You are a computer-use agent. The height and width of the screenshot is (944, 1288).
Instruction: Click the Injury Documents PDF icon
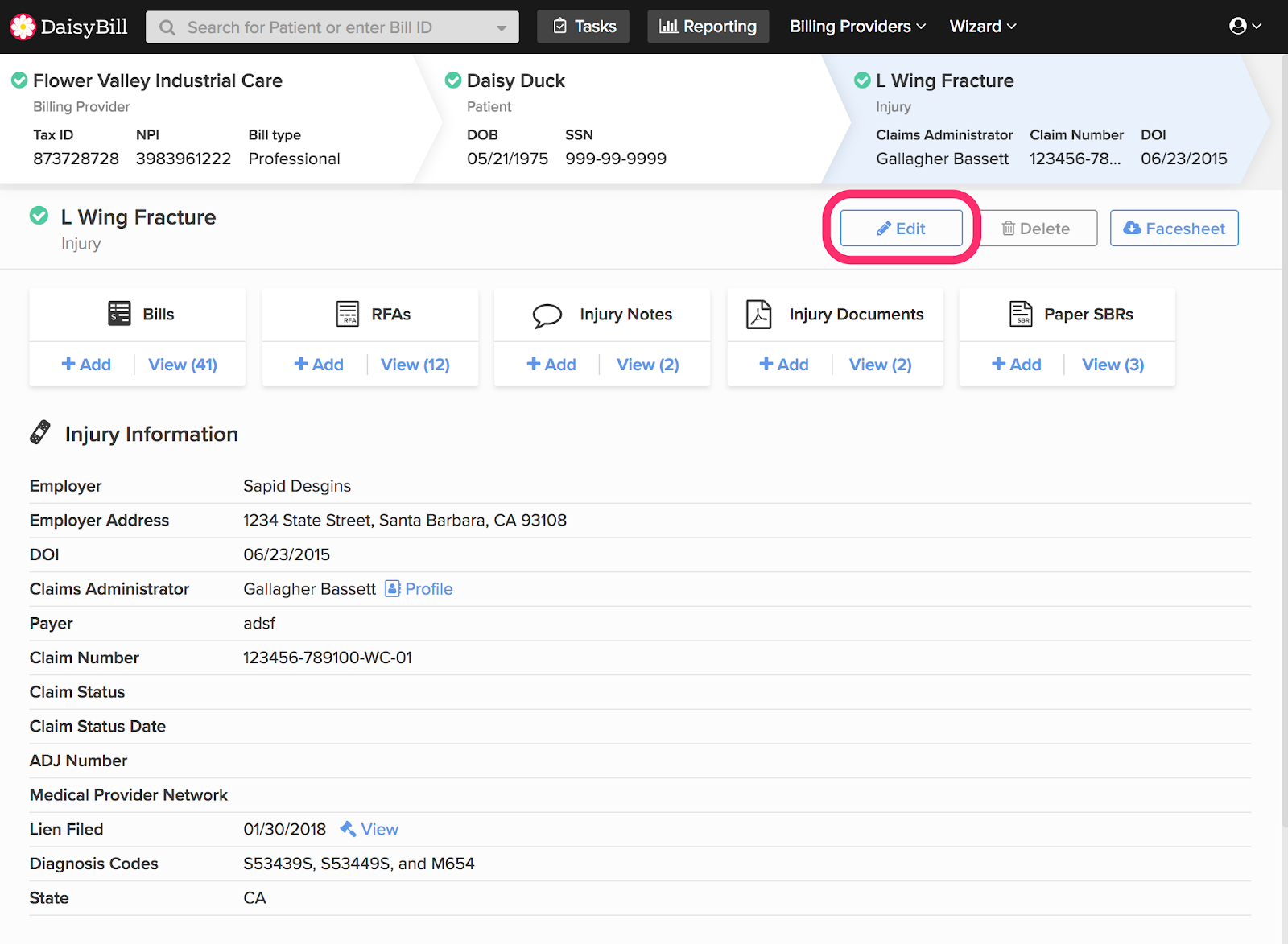pos(758,314)
